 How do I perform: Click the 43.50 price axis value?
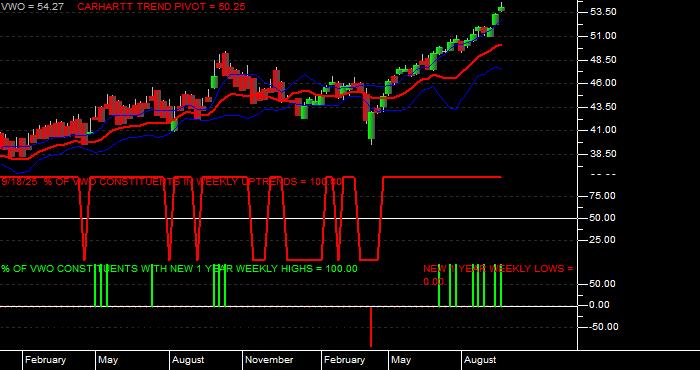604,106
